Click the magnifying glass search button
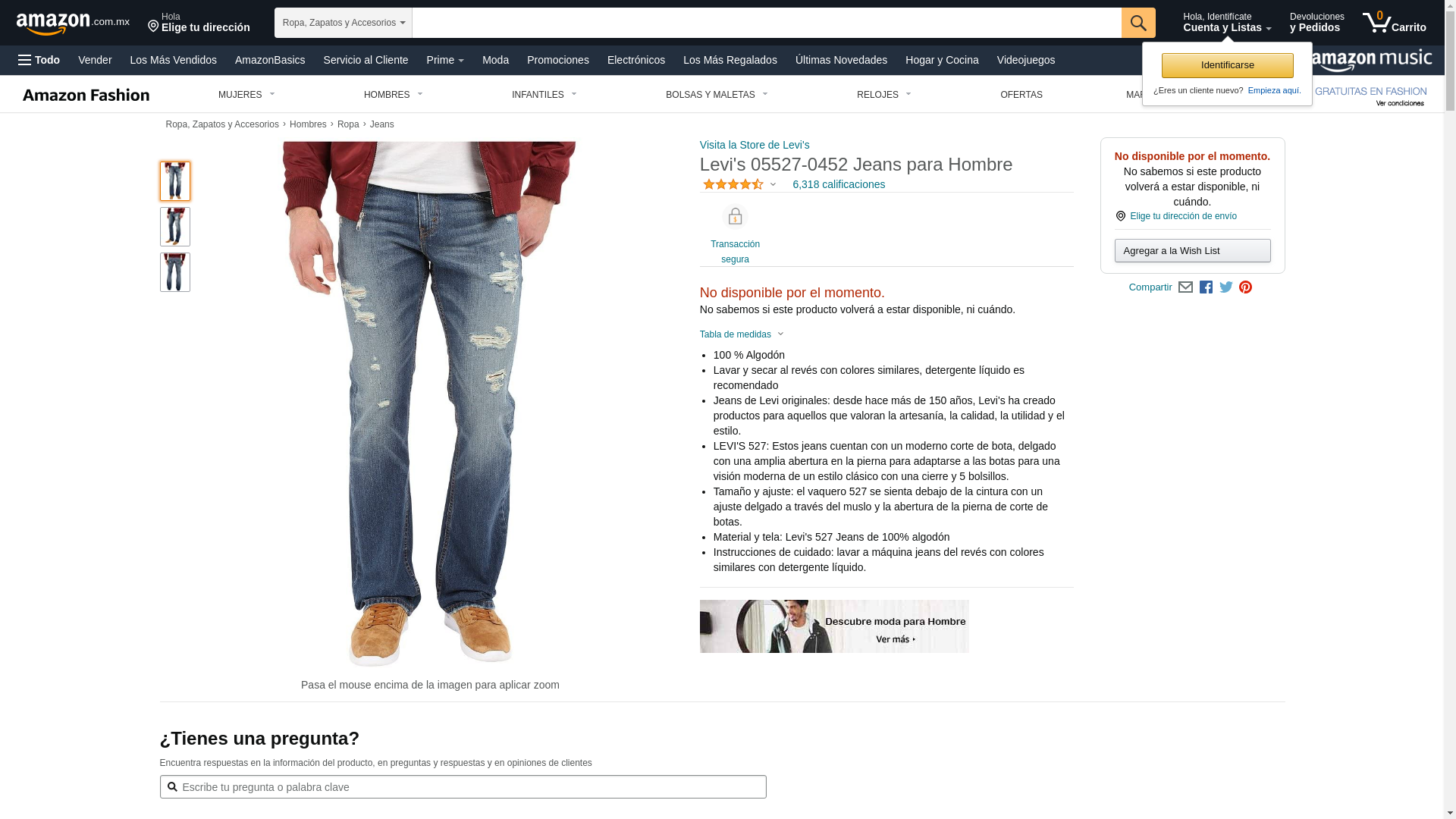 coord(1137,23)
